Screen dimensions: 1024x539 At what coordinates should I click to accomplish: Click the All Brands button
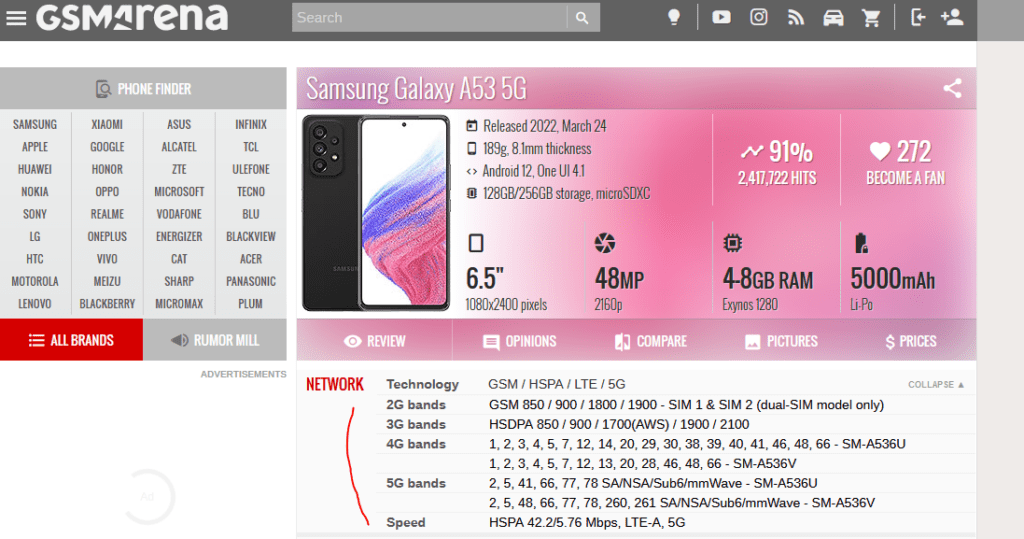coord(71,340)
